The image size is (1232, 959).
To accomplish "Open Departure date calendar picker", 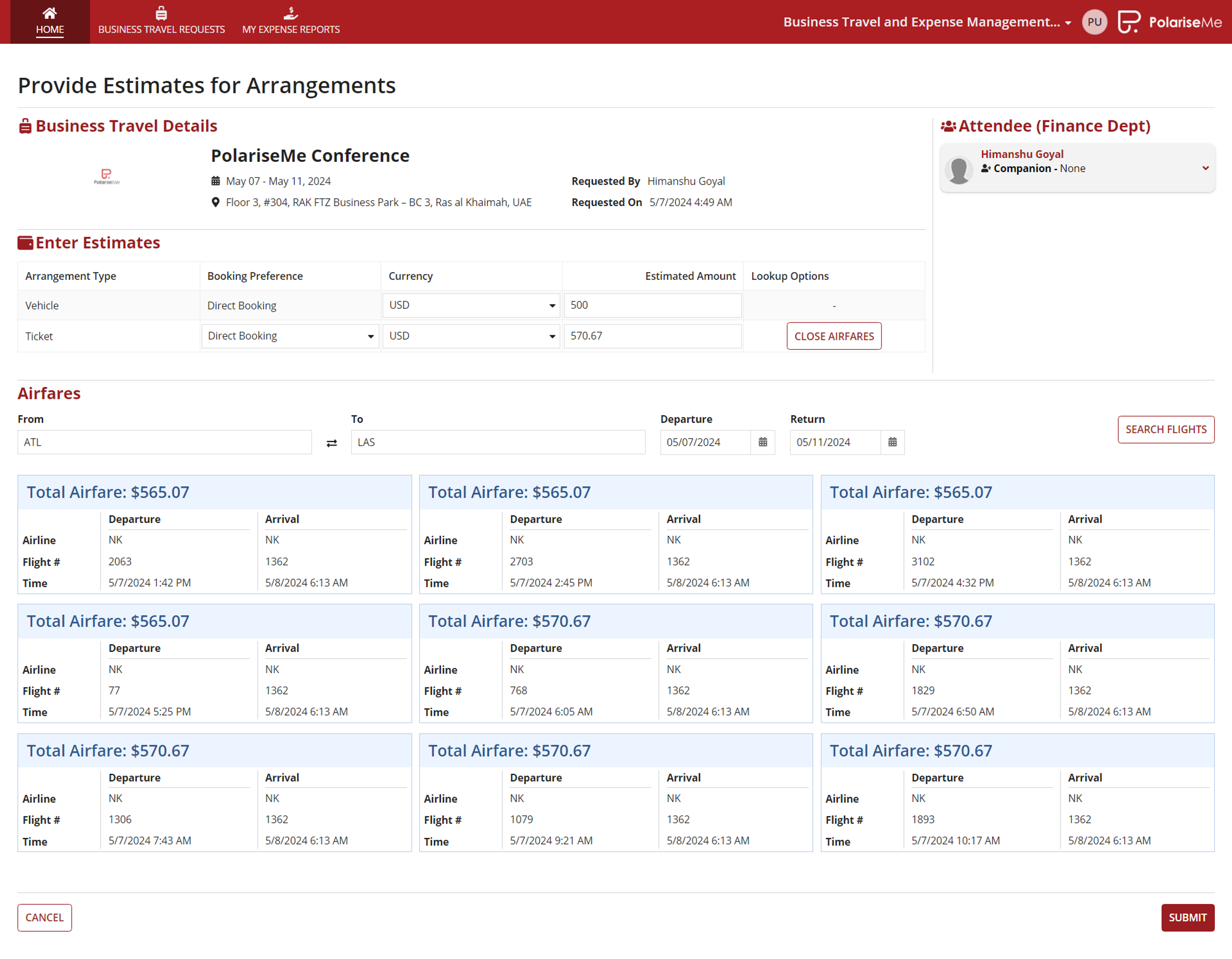I will pos(763,442).
